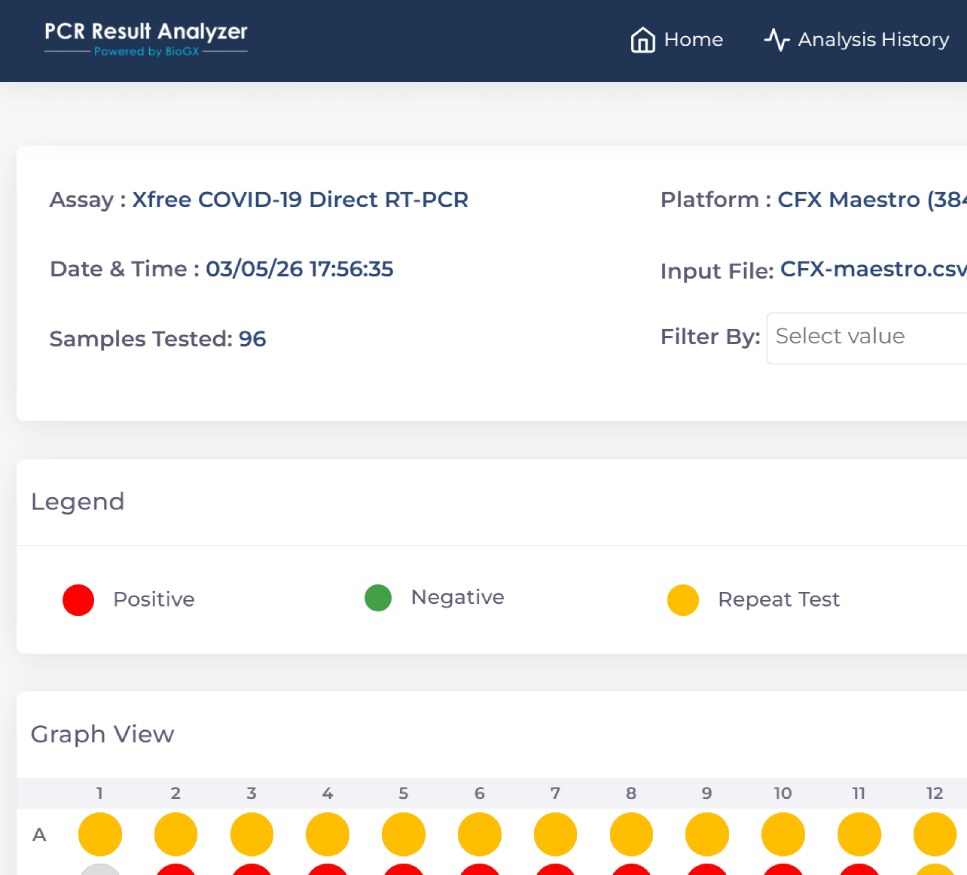Select well A4 in the graph view
The height and width of the screenshot is (875, 967).
[328, 834]
